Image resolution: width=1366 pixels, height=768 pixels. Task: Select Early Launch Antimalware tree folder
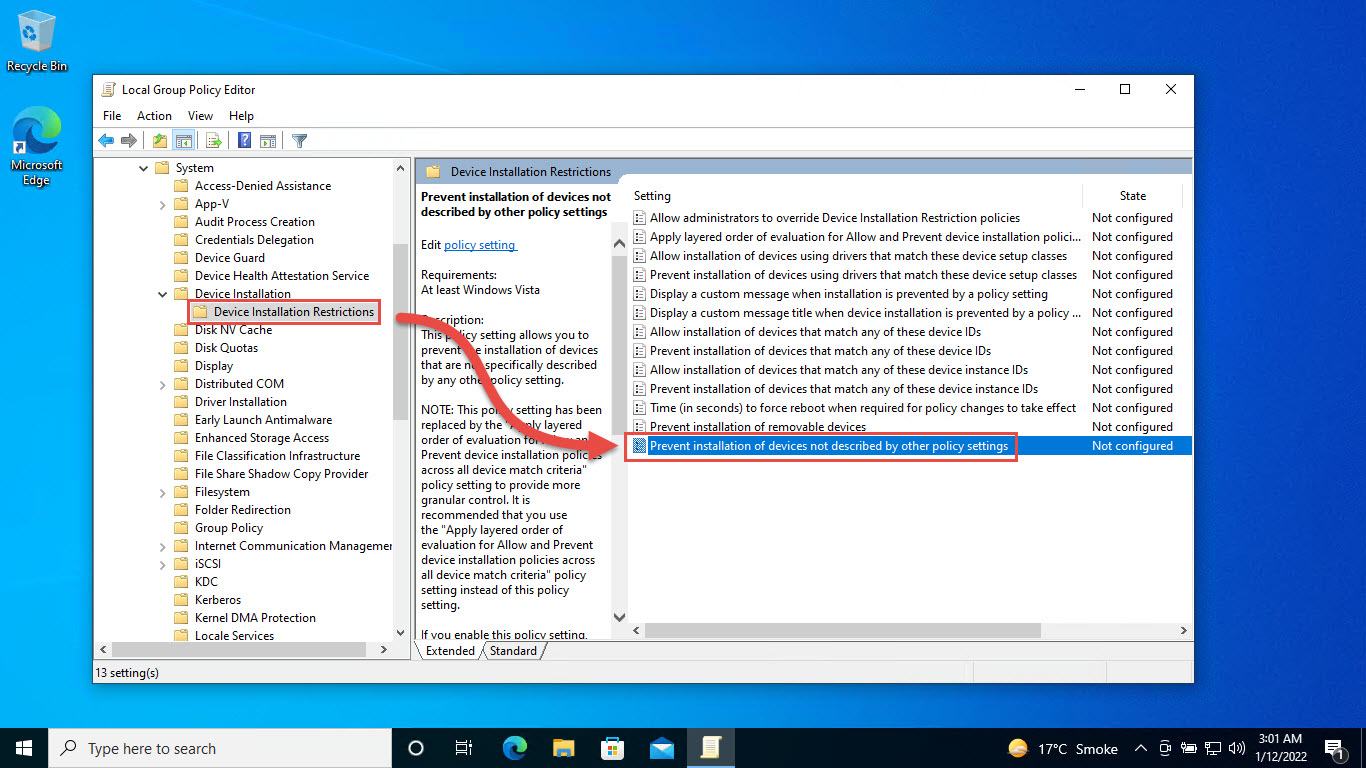pyautogui.click(x=263, y=420)
